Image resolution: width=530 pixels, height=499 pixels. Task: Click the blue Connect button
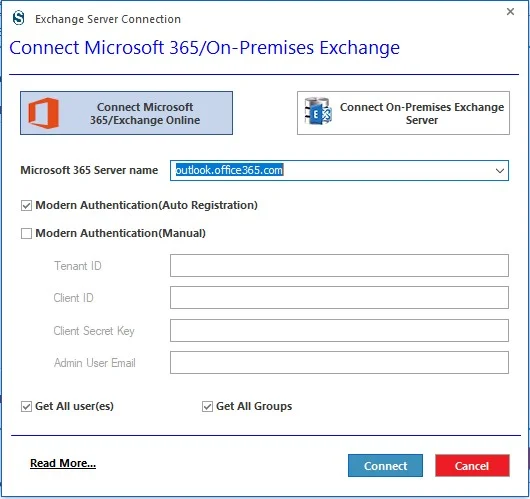click(385, 466)
